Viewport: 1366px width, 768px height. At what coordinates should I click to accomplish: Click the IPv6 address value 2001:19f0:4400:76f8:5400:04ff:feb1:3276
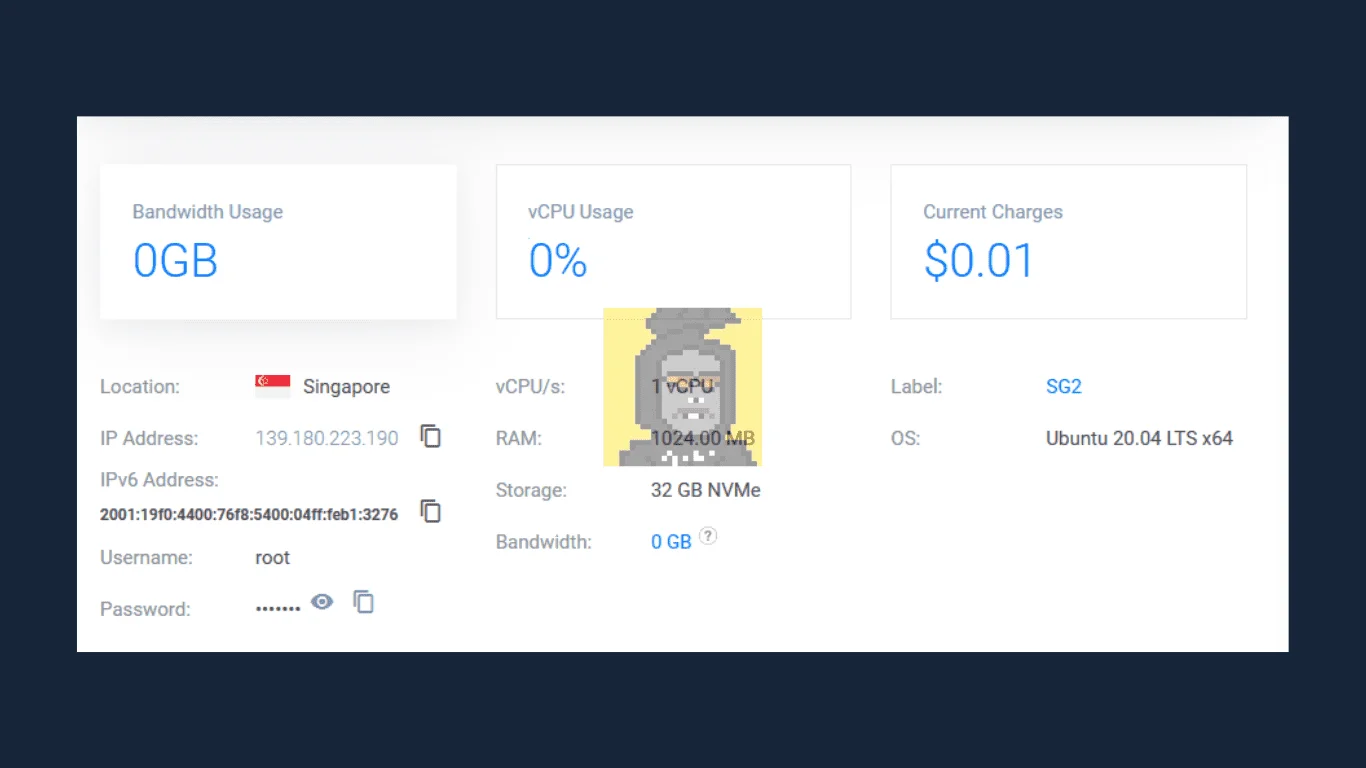(x=249, y=515)
